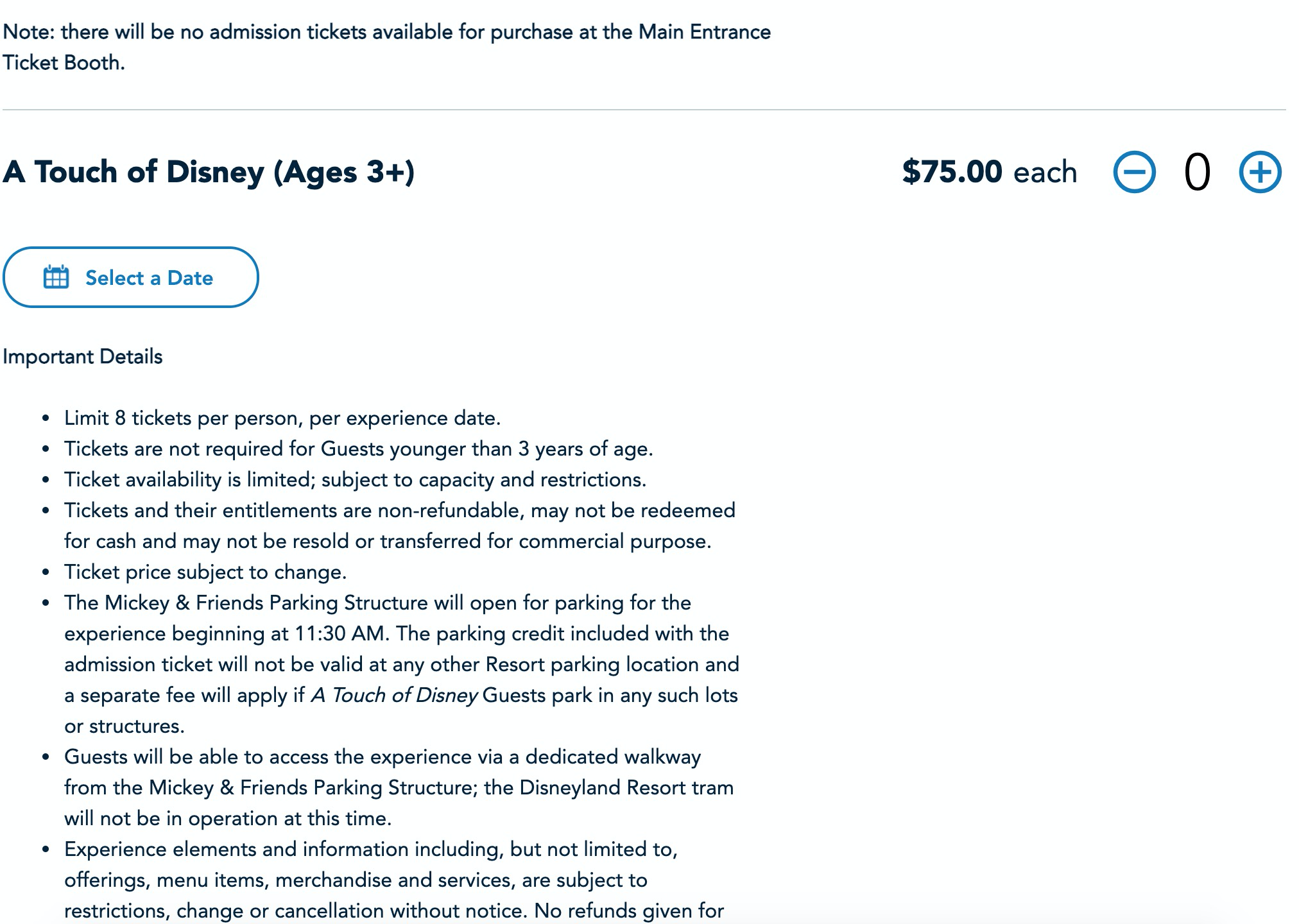Click the Ticket price subject to change bullet
This screenshot has height=924, width=1299.
[205, 572]
